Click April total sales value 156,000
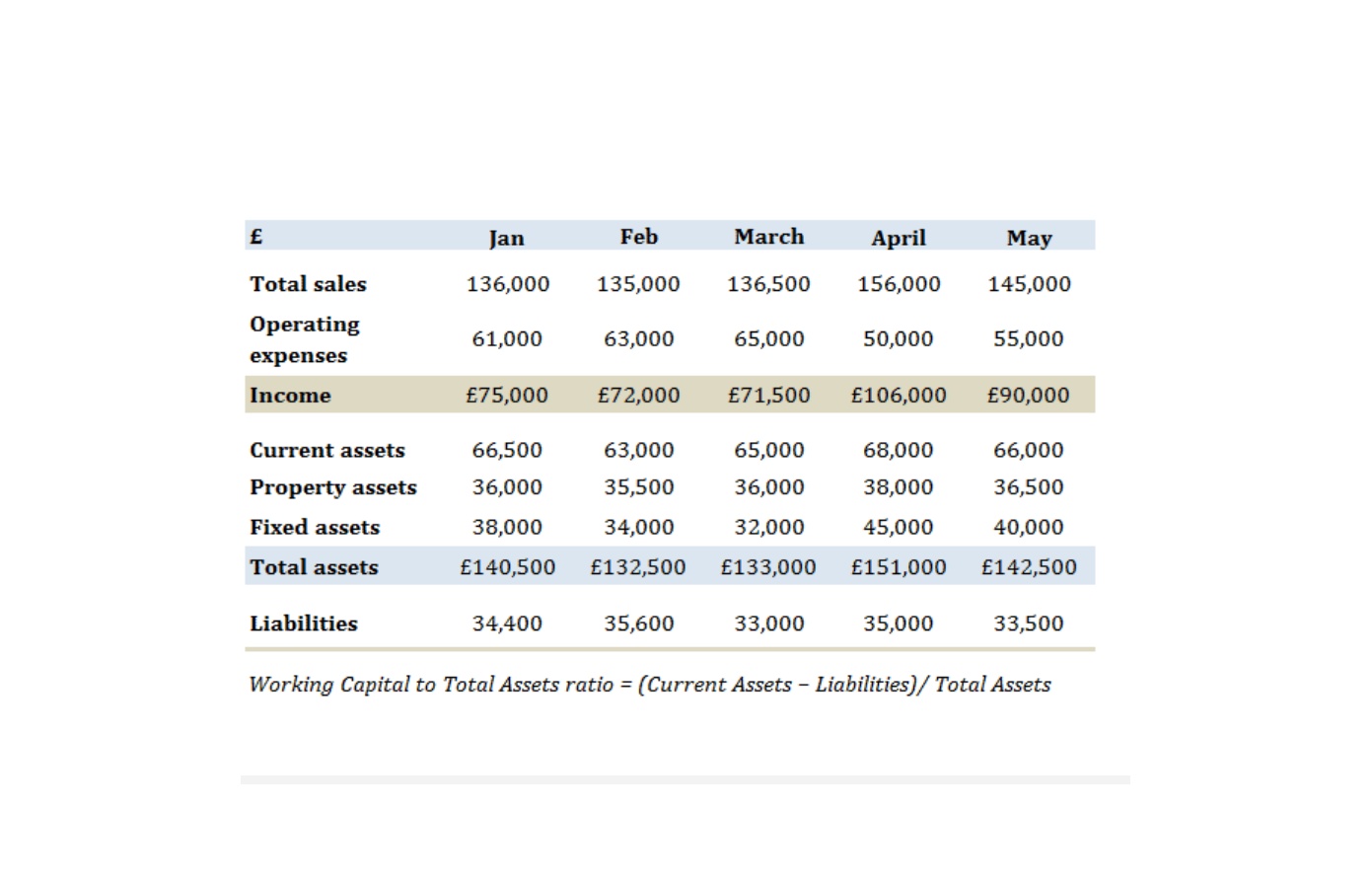1372x883 pixels. pos(899,284)
